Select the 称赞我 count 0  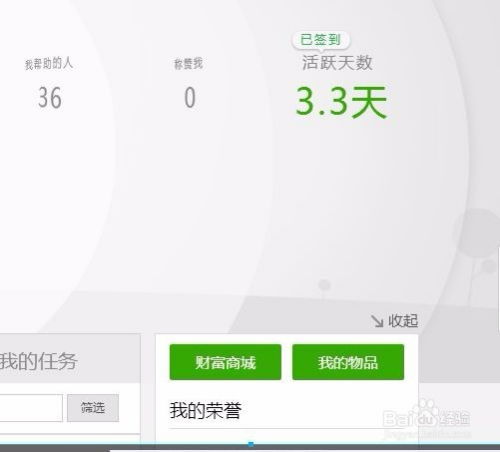click(x=190, y=98)
